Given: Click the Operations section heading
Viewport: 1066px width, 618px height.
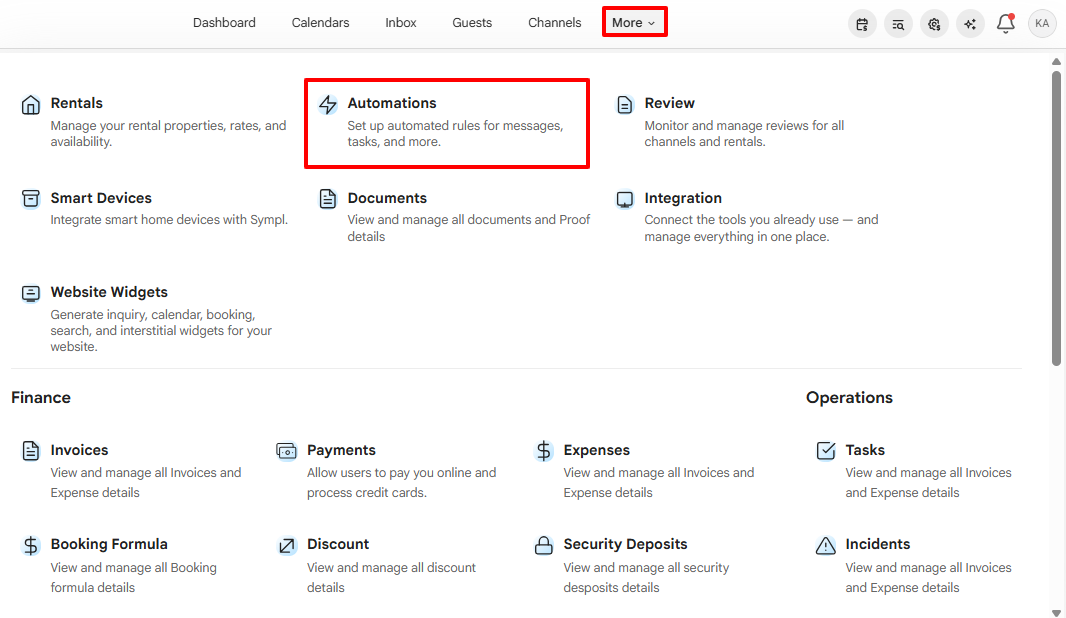Looking at the screenshot, I should (x=849, y=398).
